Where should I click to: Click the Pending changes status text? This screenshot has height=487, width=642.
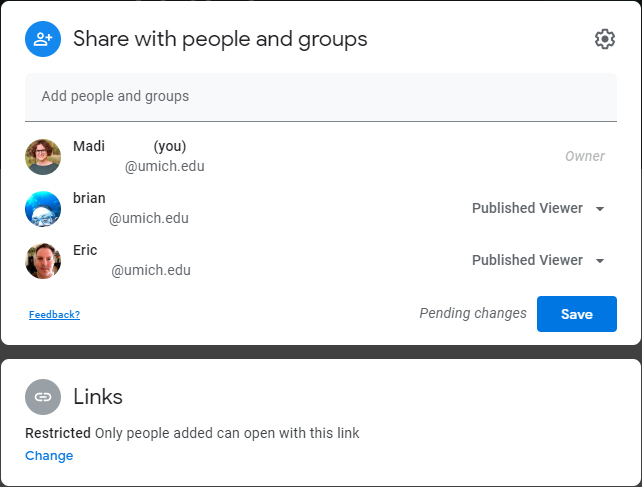click(x=473, y=313)
